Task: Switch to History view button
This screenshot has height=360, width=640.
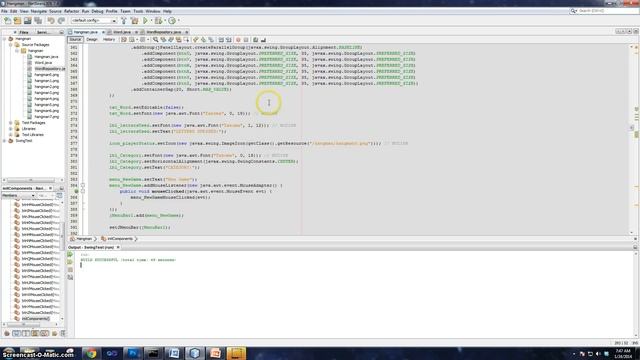Action: [109, 40]
